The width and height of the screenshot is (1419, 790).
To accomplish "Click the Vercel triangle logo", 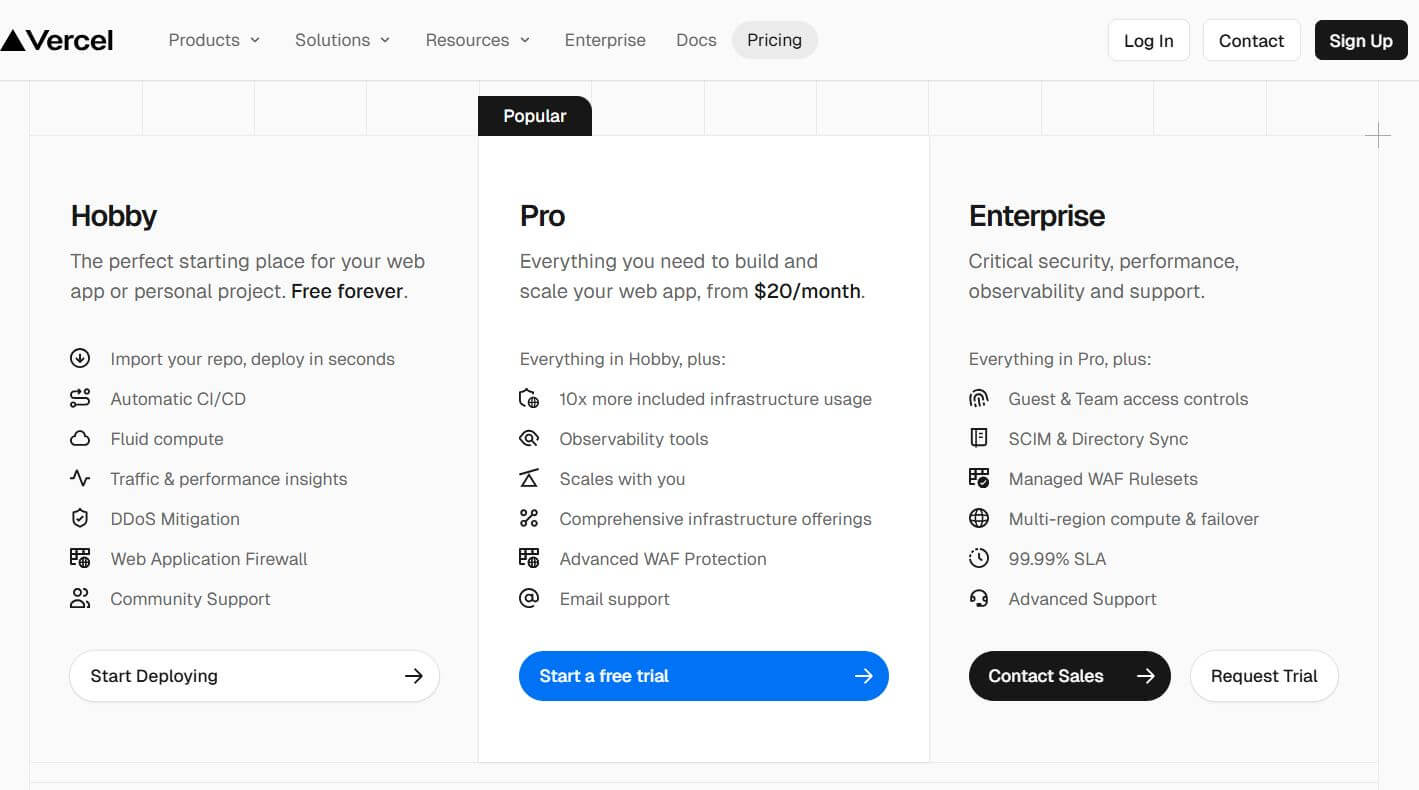I will (x=13, y=40).
